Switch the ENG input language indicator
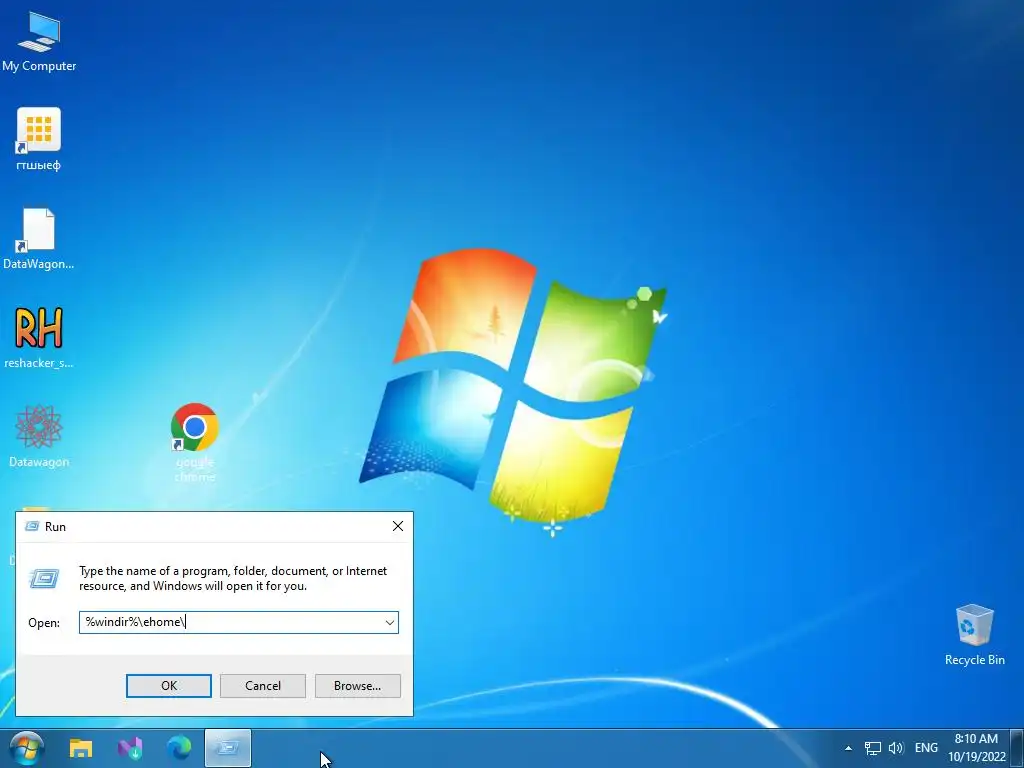This screenshot has width=1024, height=768. coord(926,748)
